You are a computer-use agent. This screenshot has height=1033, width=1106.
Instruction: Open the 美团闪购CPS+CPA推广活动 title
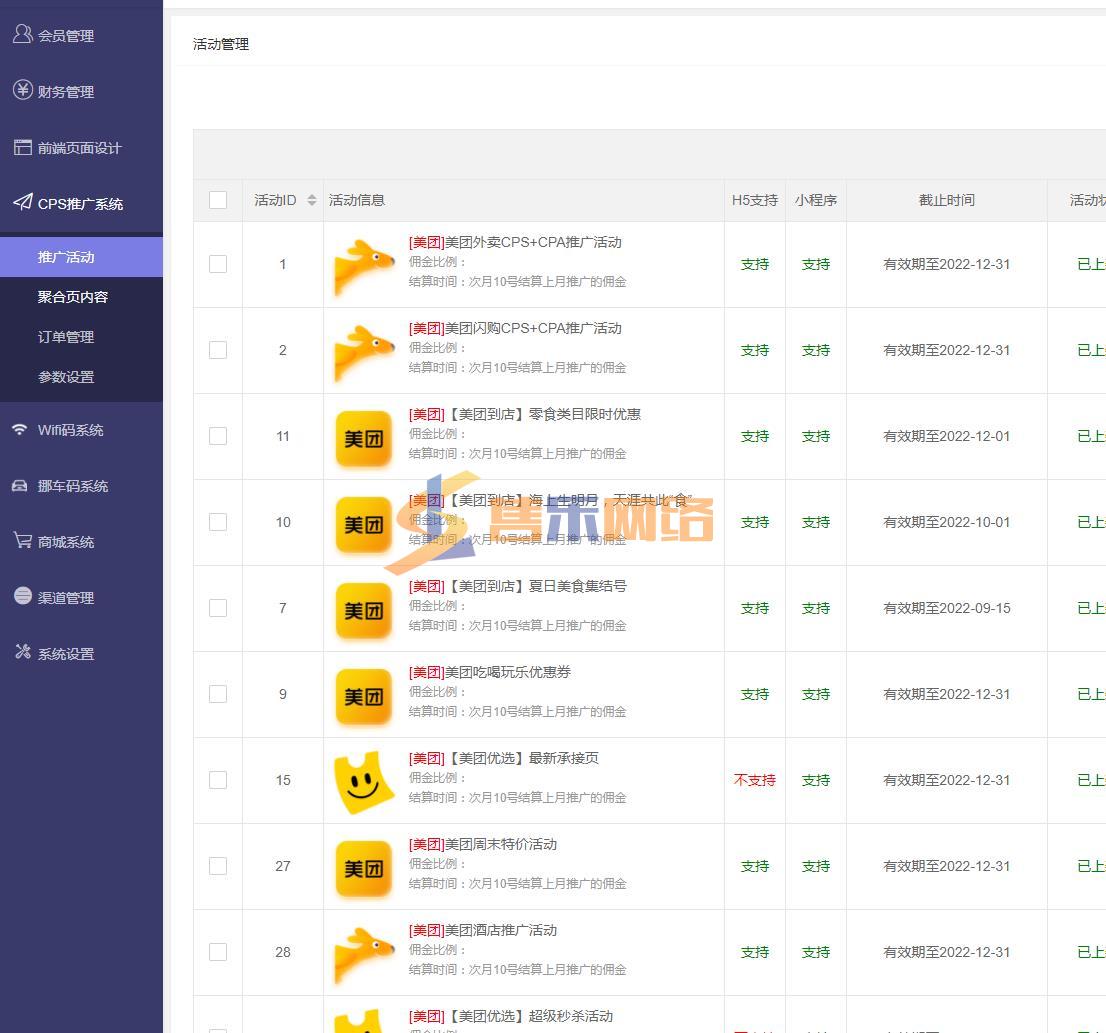point(515,329)
